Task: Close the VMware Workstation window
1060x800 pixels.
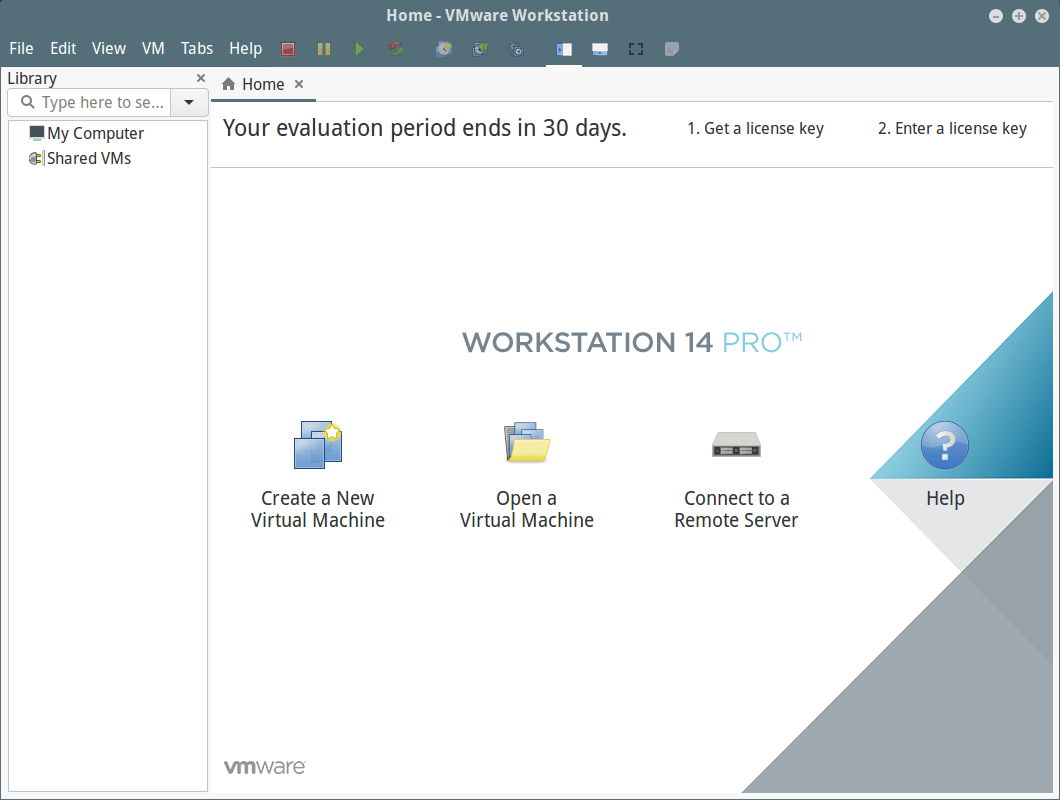Action: (x=1042, y=16)
